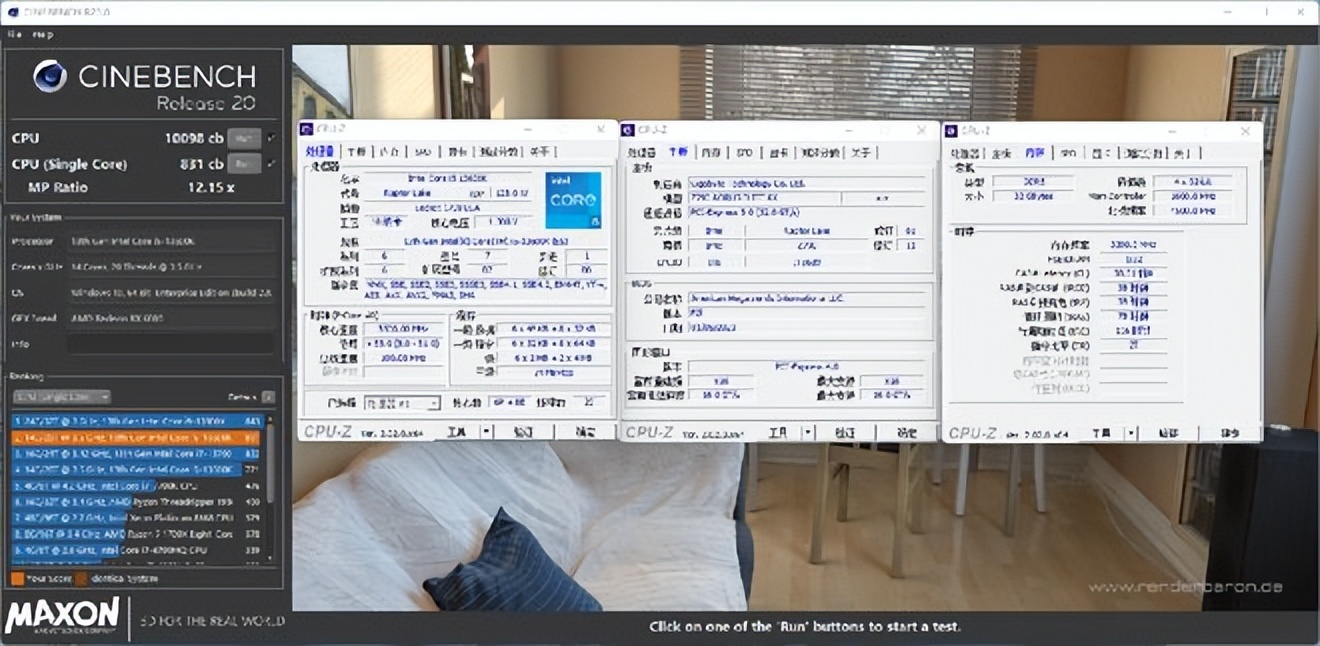Click the Tools button in second CPU-Z
The image size is (1320, 646).
[x=777, y=432]
